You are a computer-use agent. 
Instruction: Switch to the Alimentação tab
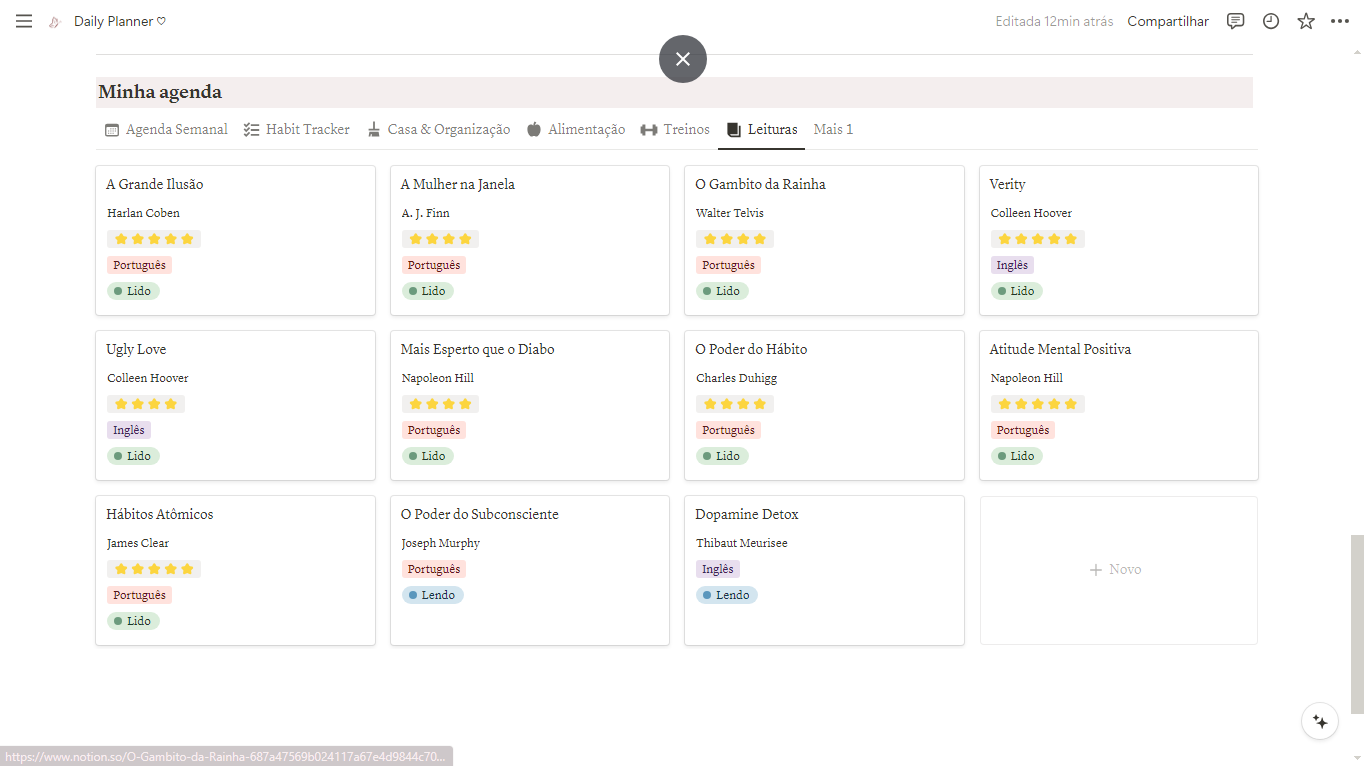(576, 130)
